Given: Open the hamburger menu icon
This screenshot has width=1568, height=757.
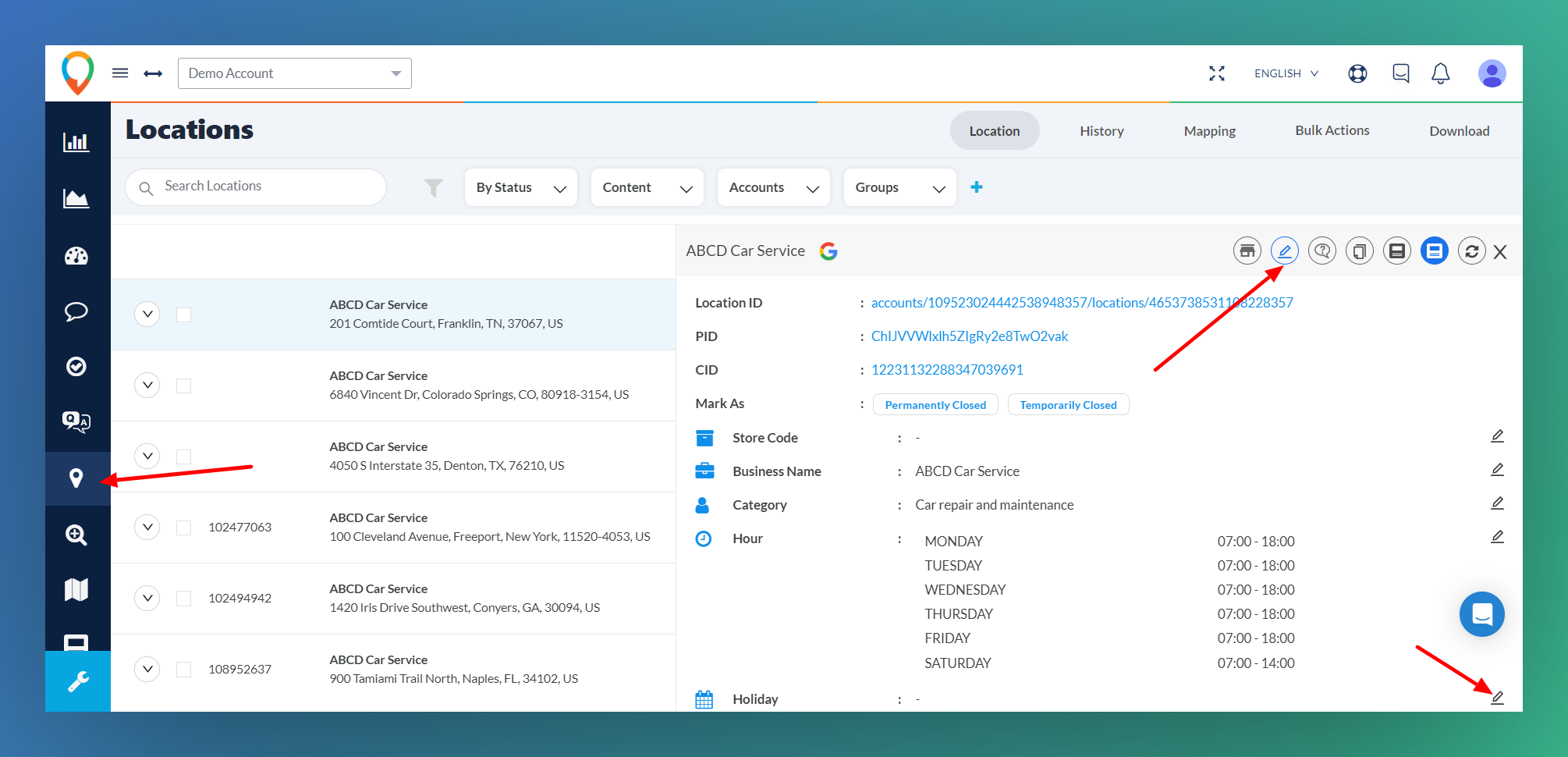Looking at the screenshot, I should click(x=120, y=73).
